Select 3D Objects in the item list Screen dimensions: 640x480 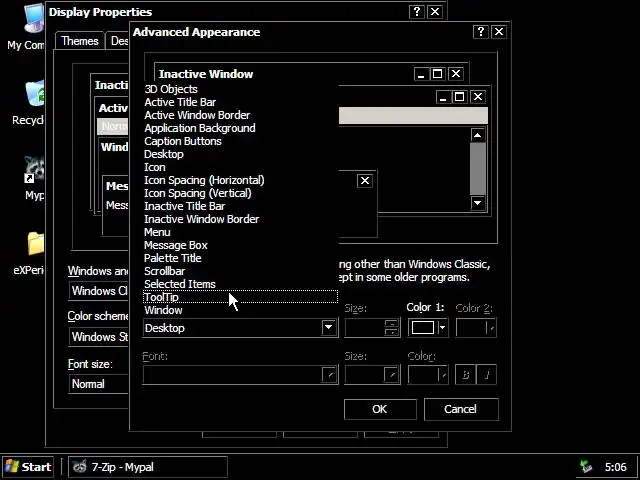[240, 89]
